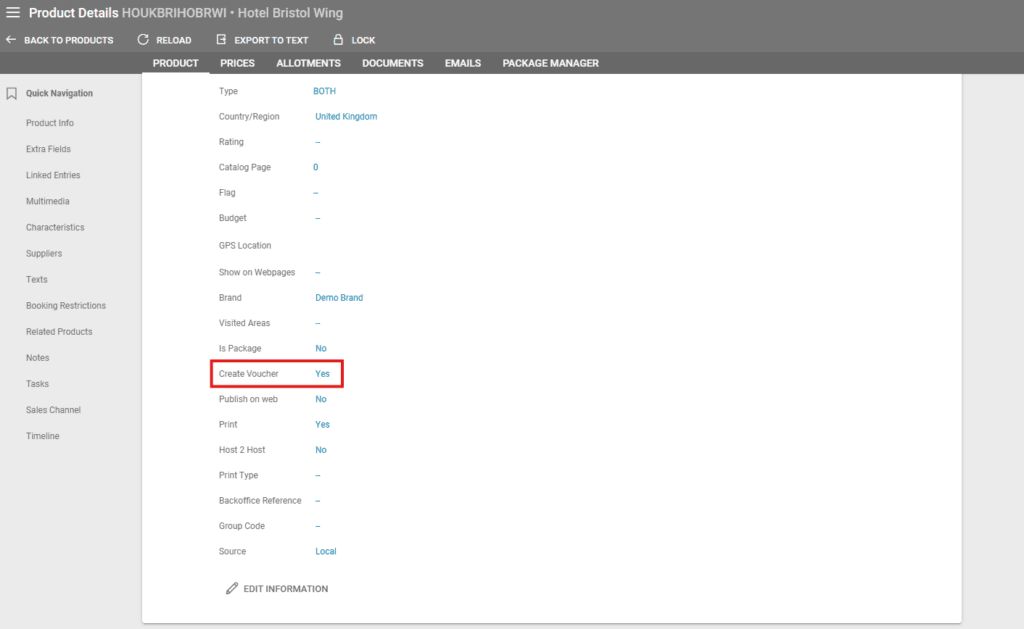Open the Package Manager tab

point(550,63)
